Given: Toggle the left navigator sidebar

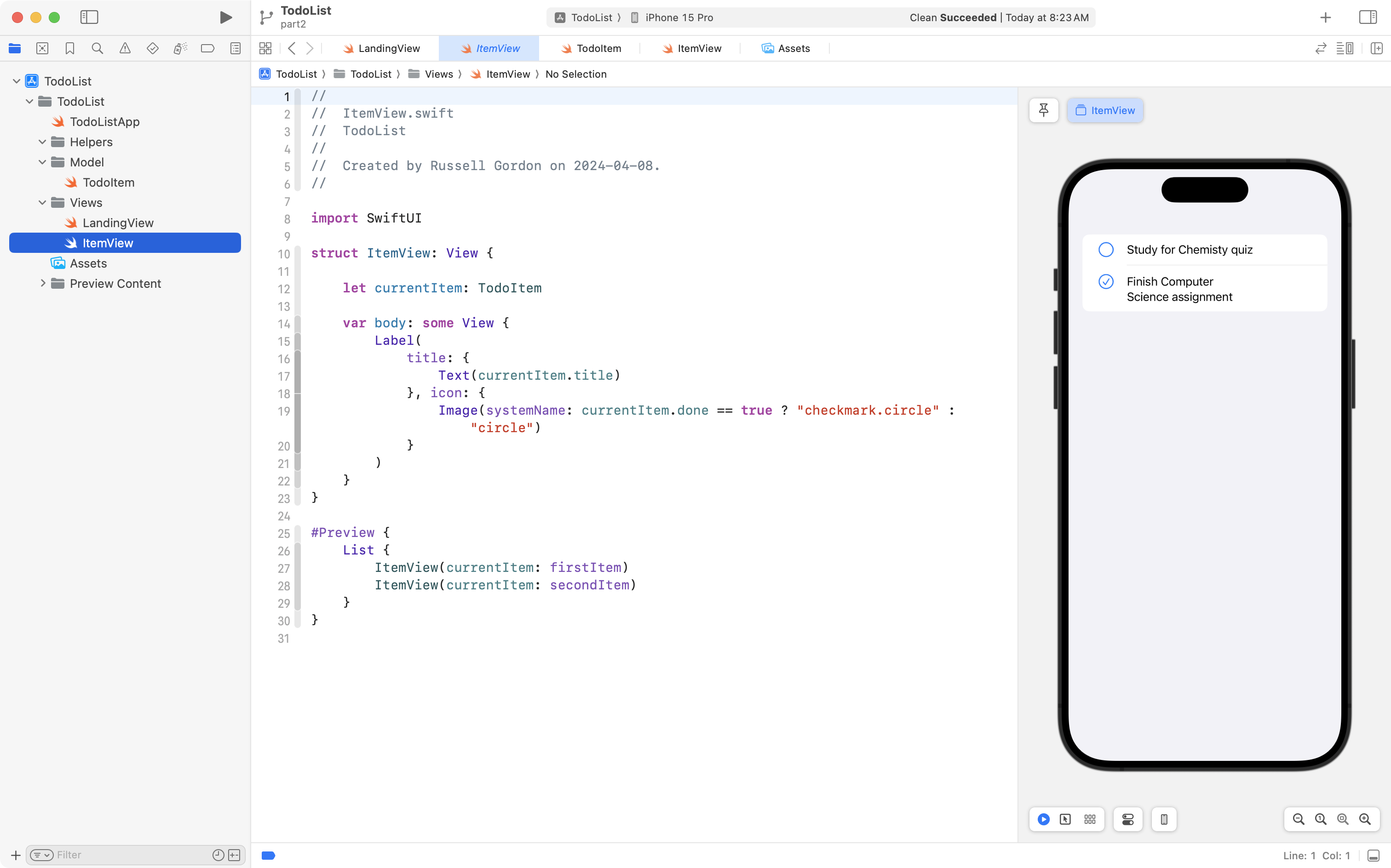Looking at the screenshot, I should coord(89,17).
